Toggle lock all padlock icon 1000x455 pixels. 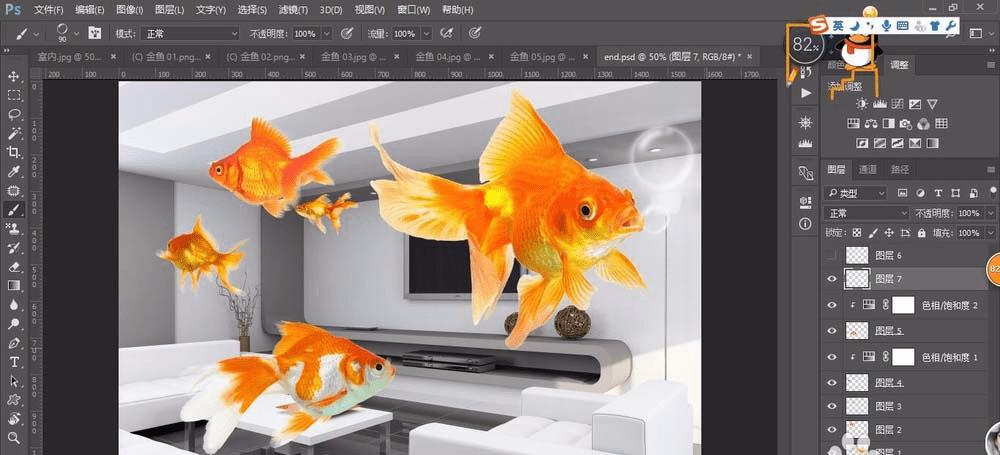point(923,233)
